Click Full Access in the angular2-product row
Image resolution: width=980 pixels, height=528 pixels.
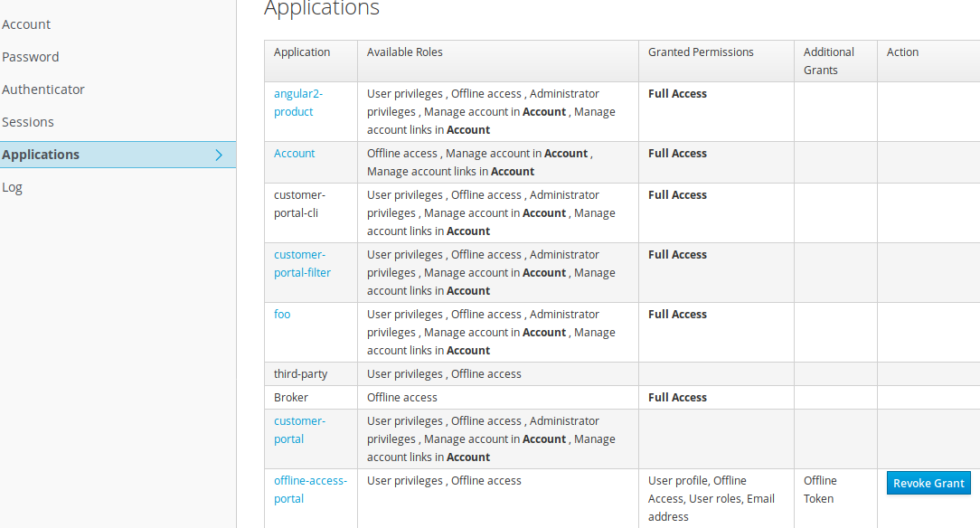click(678, 94)
